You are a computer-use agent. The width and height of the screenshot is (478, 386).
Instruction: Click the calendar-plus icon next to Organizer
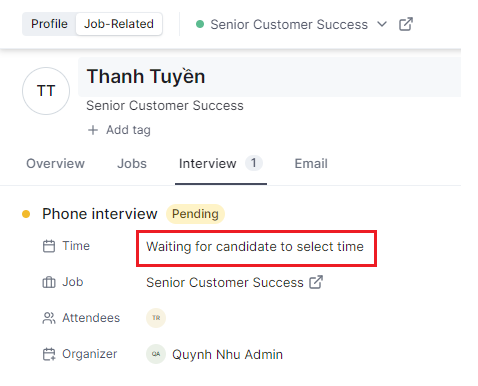pos(49,354)
